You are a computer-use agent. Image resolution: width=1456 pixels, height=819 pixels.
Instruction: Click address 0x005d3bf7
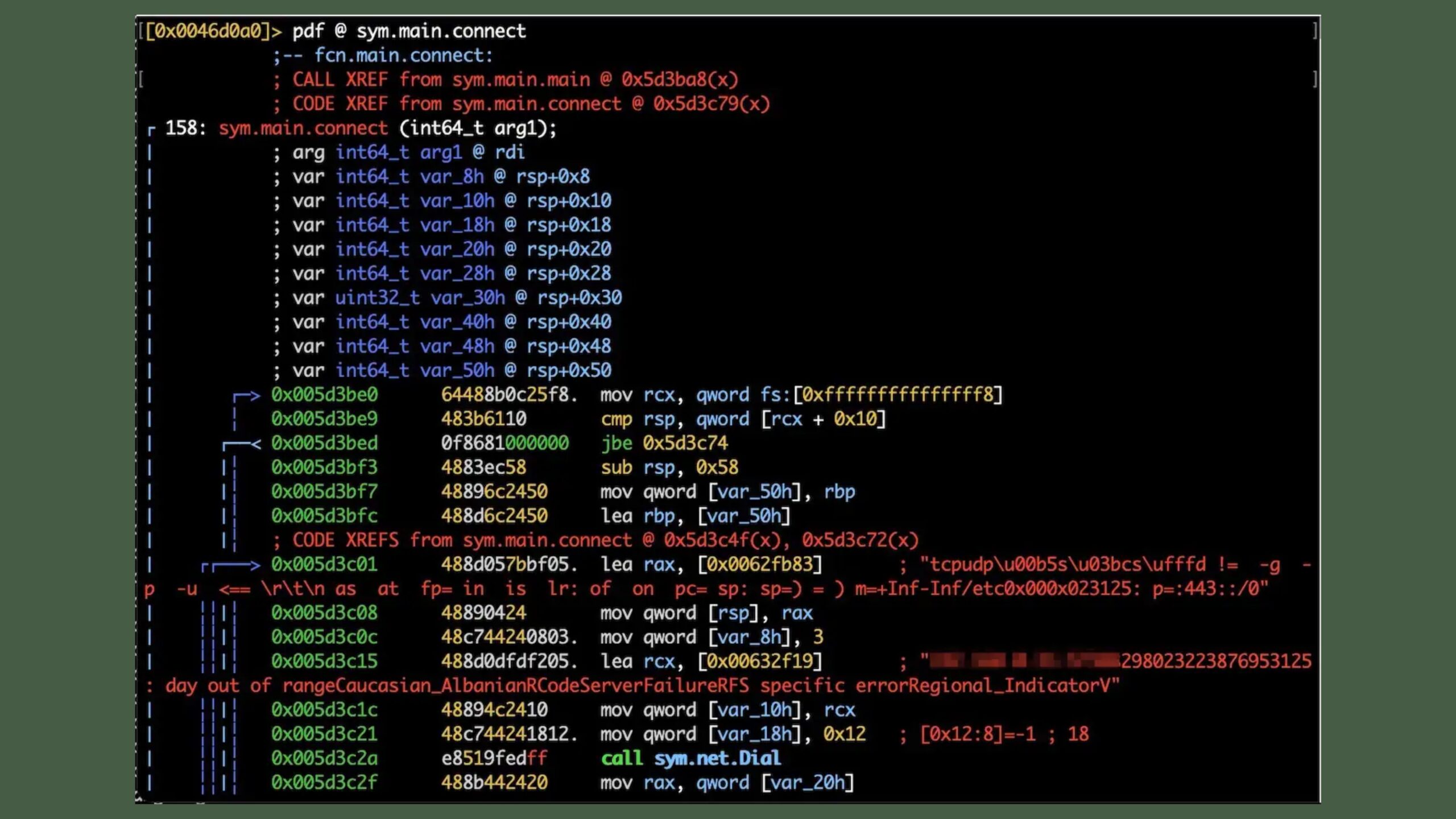(324, 492)
